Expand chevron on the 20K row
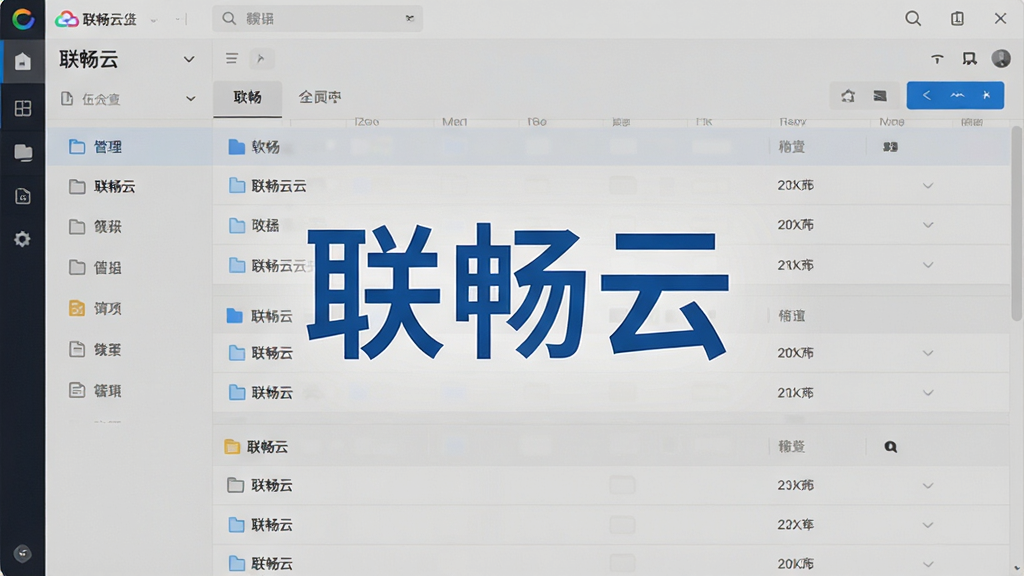The width and height of the screenshot is (1024, 576). tap(928, 564)
